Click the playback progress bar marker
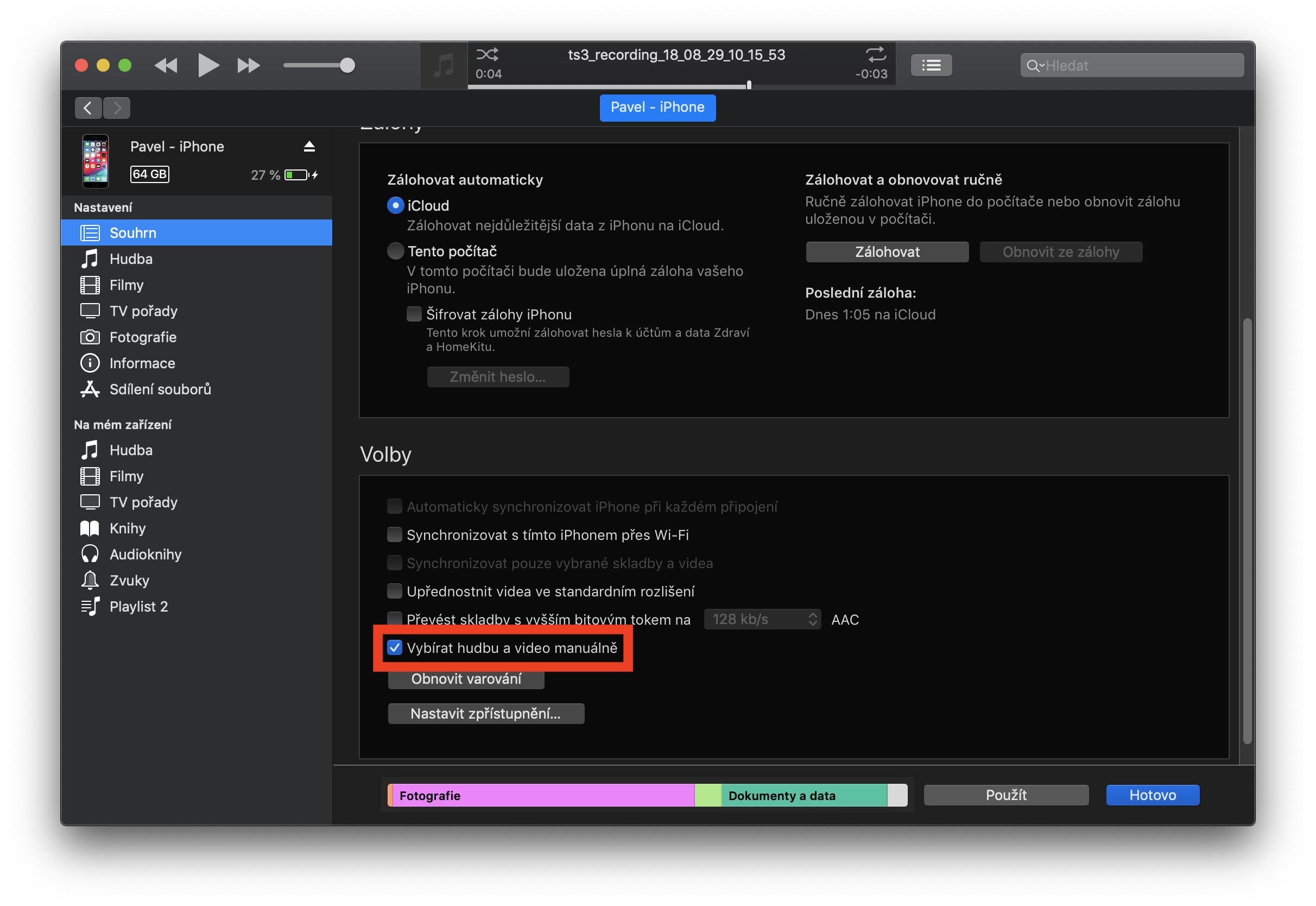 749,85
